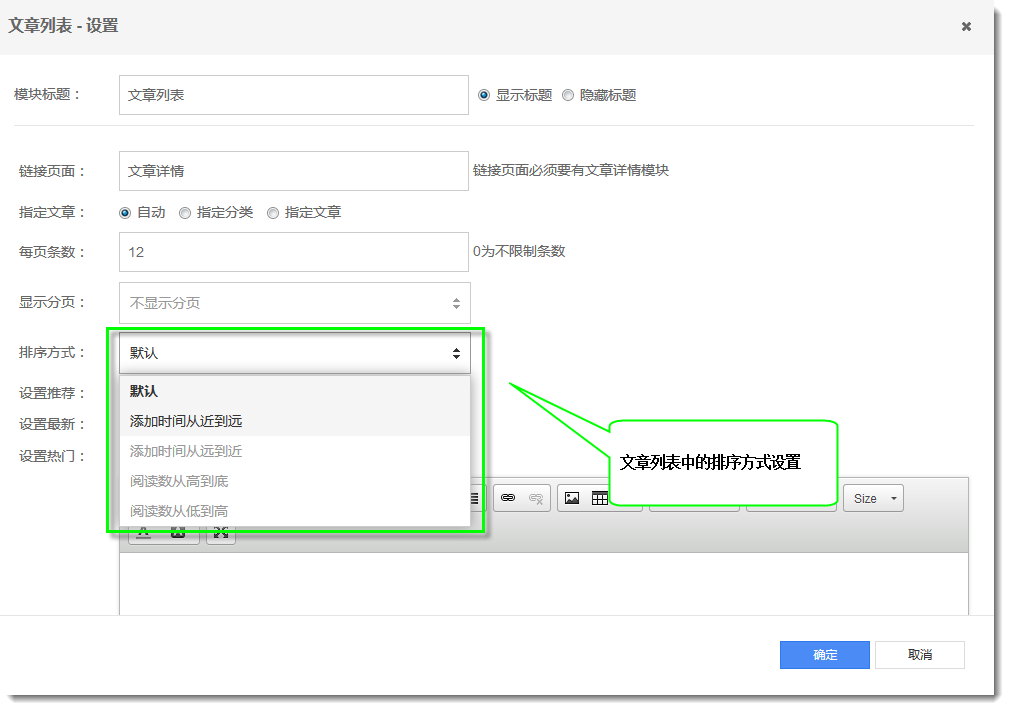Select the 自动 radio option
This screenshot has width=1009, height=710.
tap(125, 212)
